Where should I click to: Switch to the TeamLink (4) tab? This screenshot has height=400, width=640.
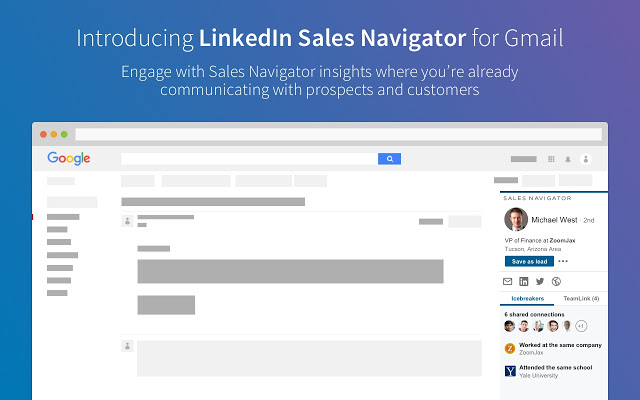581,298
